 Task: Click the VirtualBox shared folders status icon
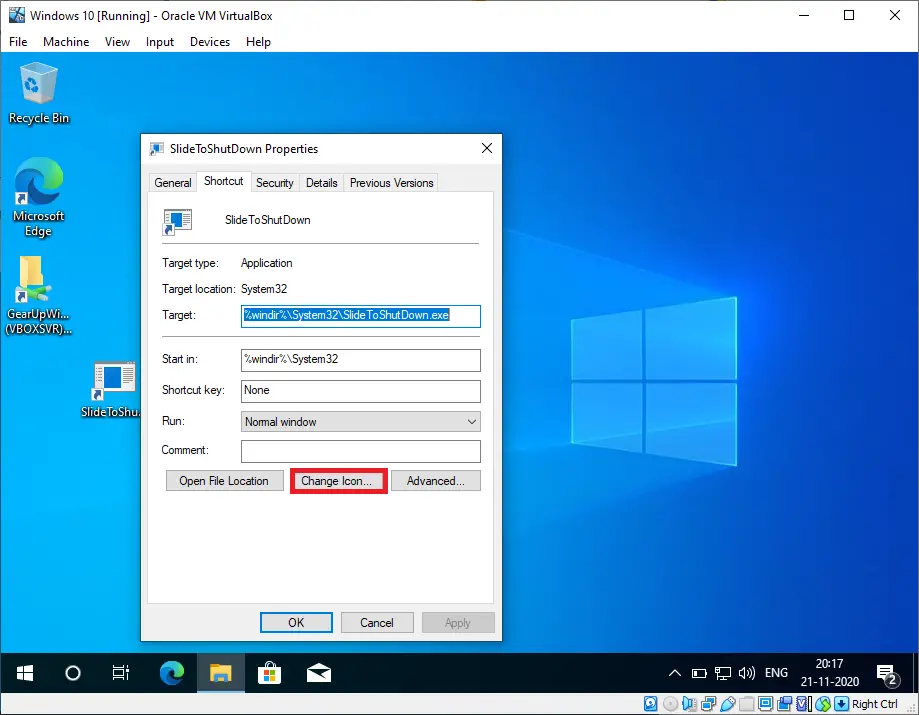(x=747, y=703)
